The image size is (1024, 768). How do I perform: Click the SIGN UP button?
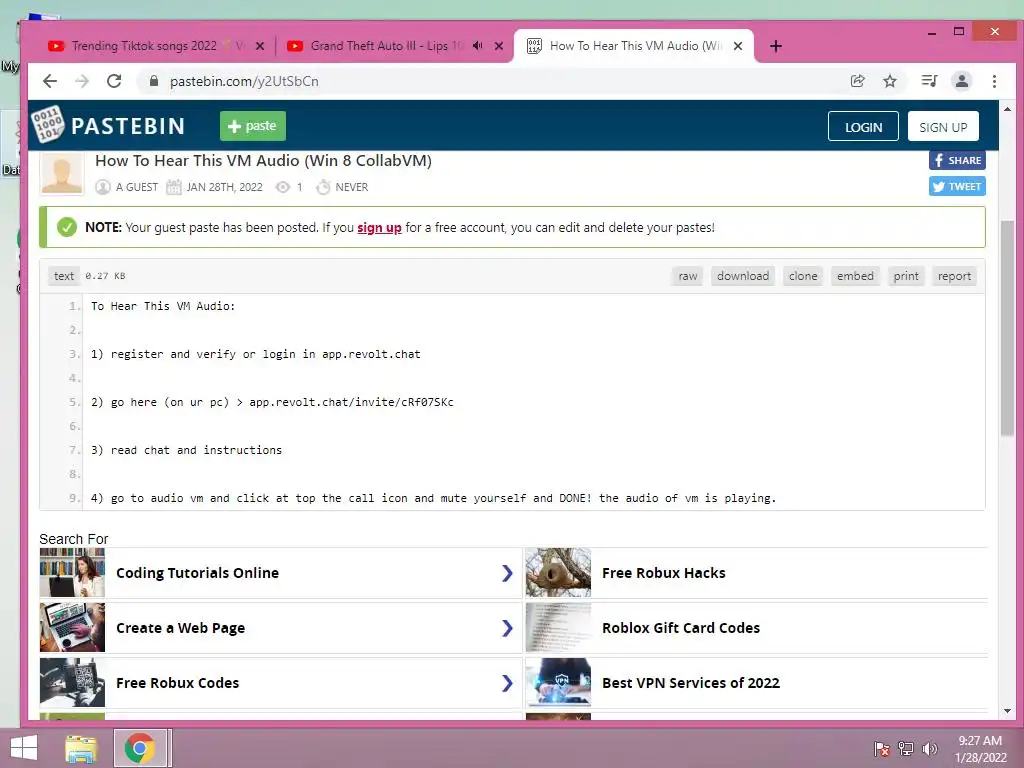pos(943,127)
